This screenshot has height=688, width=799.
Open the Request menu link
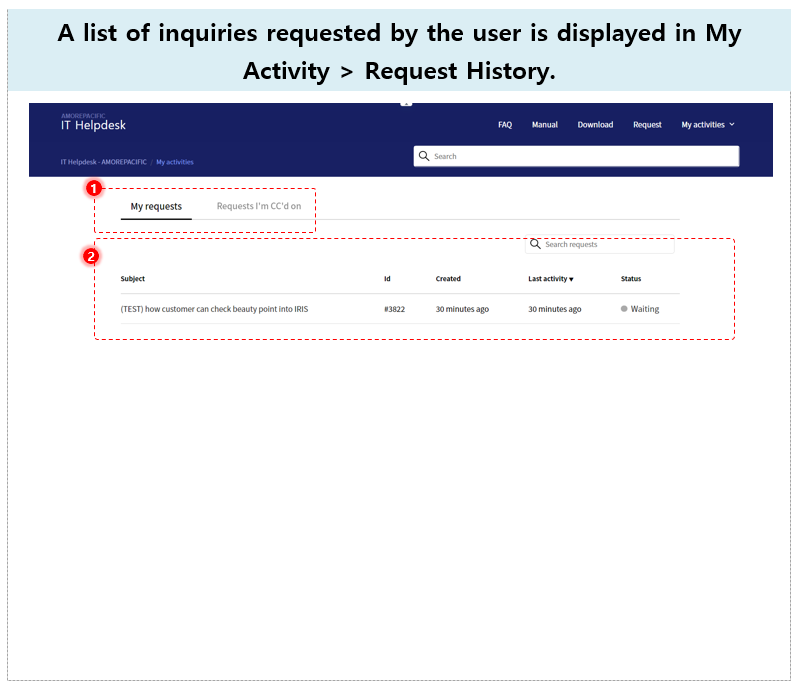click(x=647, y=125)
